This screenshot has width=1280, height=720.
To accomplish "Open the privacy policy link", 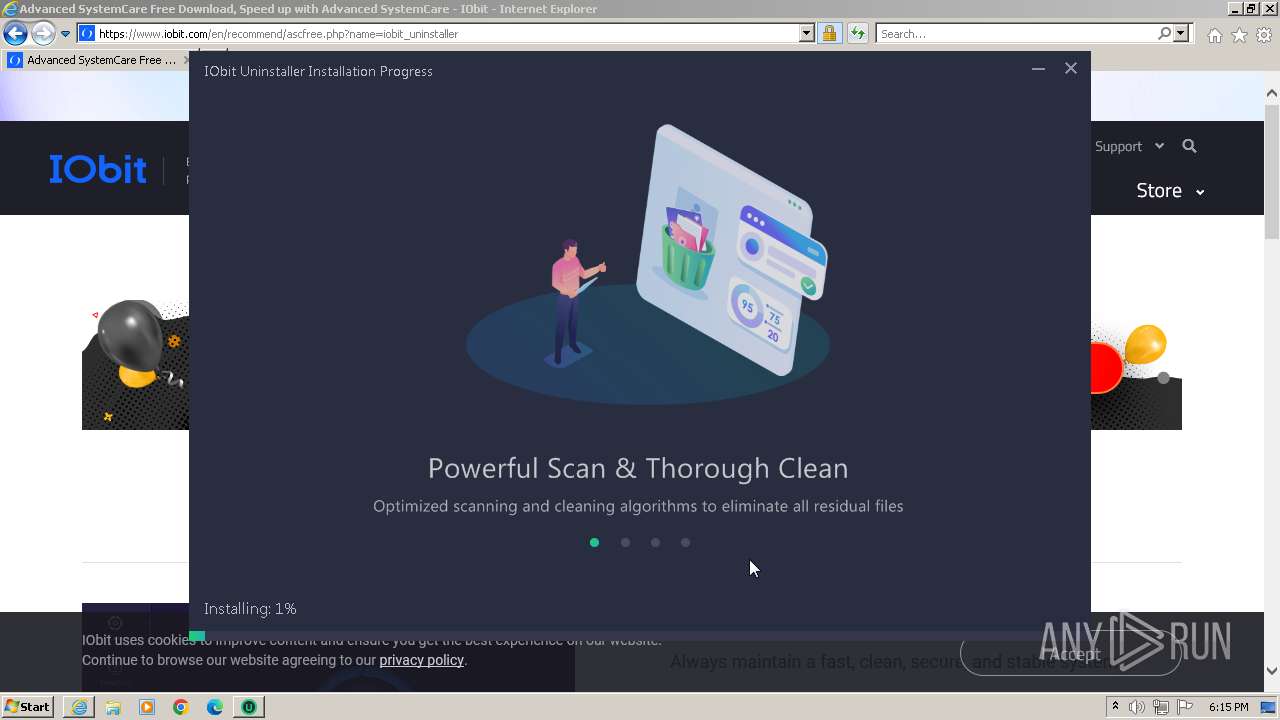I will coord(421,660).
